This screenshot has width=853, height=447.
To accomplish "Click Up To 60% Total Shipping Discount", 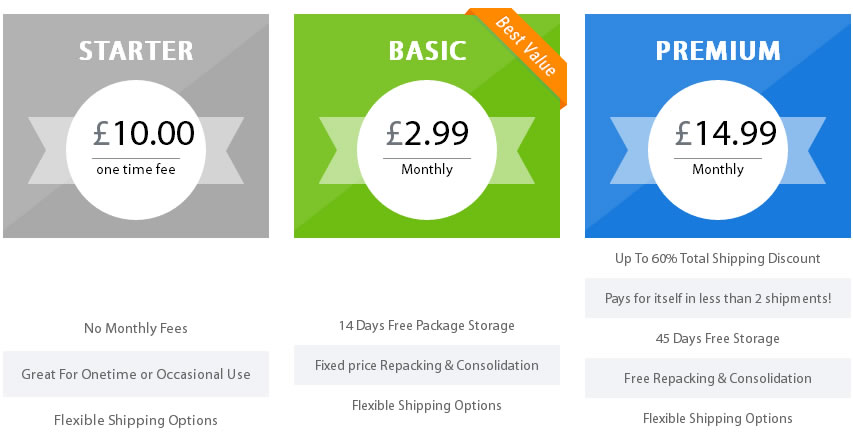I will [718, 258].
